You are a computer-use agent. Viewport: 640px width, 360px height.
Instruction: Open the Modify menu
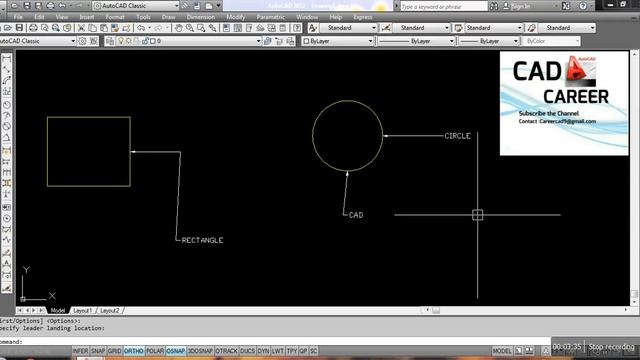coord(236,17)
